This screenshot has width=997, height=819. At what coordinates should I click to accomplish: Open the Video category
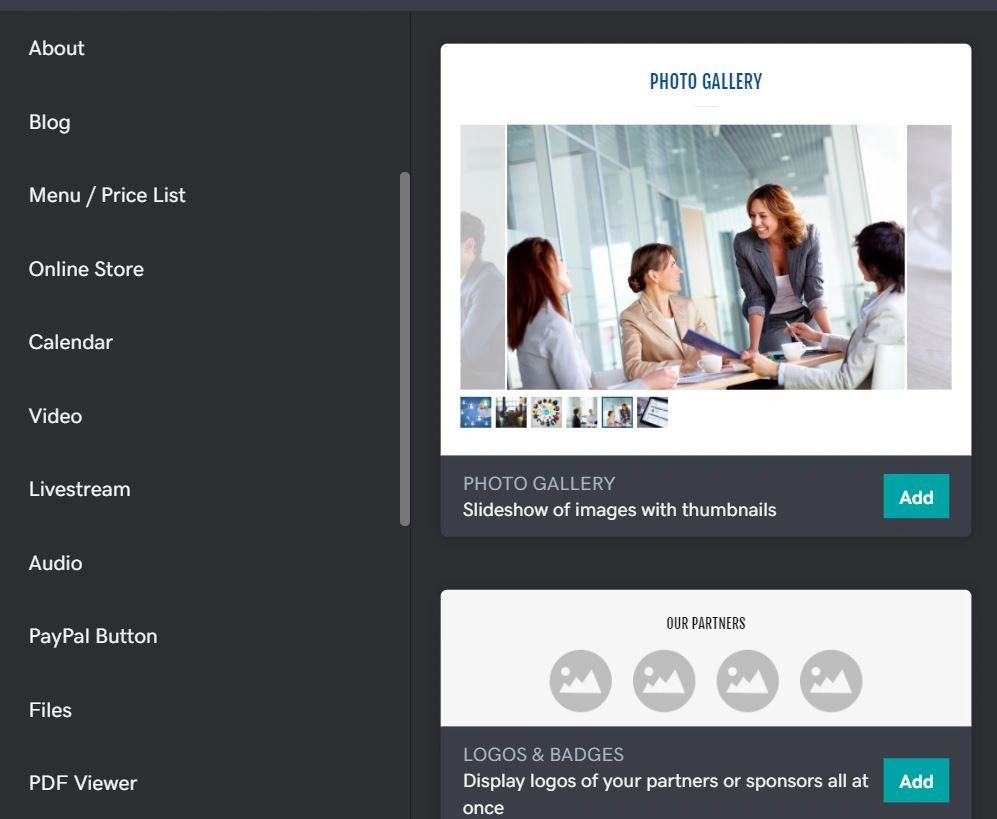[55, 416]
